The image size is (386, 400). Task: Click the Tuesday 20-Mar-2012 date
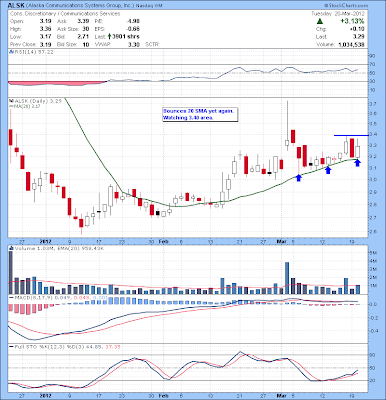(x=338, y=14)
